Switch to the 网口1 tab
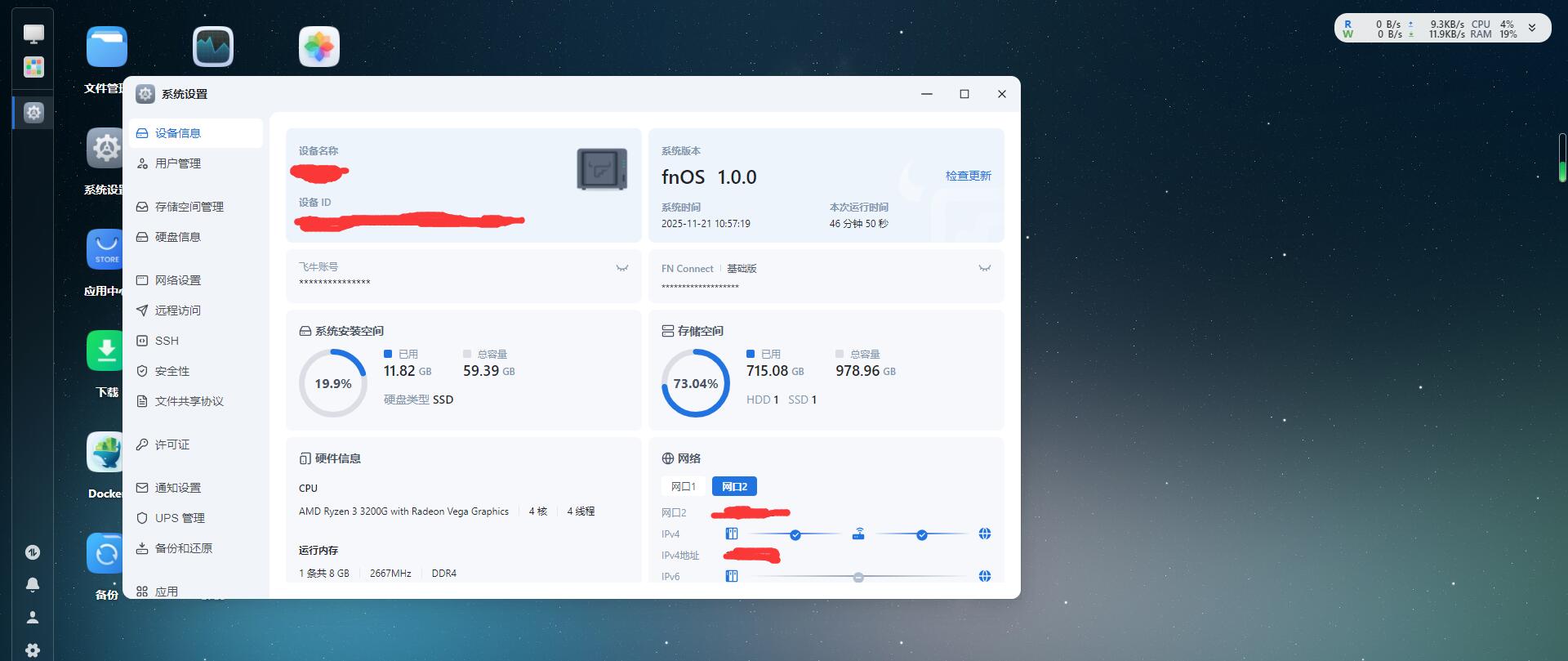This screenshot has width=1568, height=661. [684, 486]
